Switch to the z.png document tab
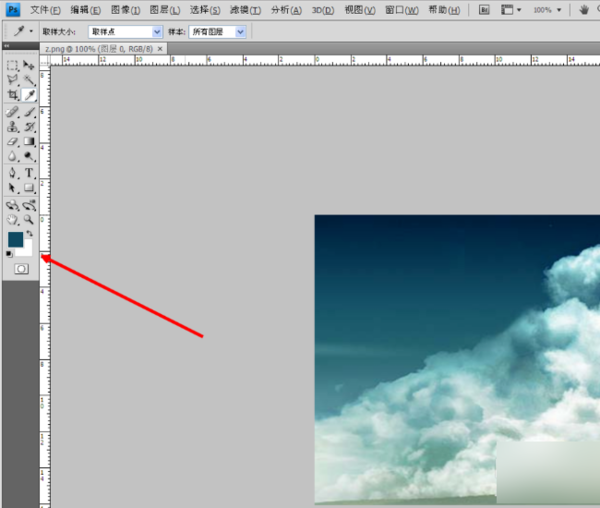 coord(99,49)
